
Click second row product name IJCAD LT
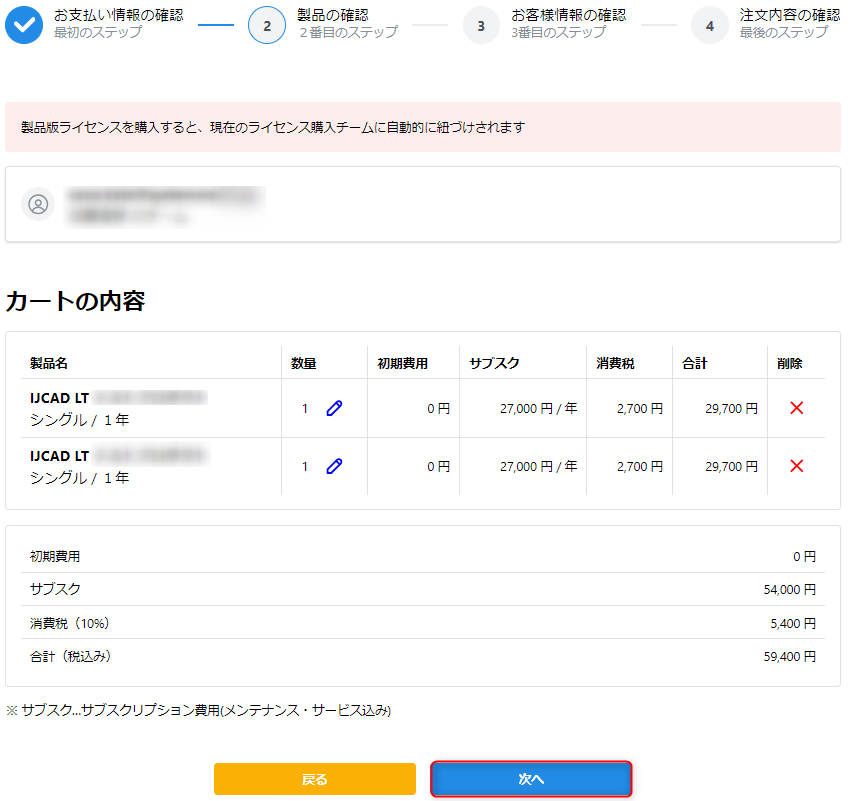[x=59, y=456]
